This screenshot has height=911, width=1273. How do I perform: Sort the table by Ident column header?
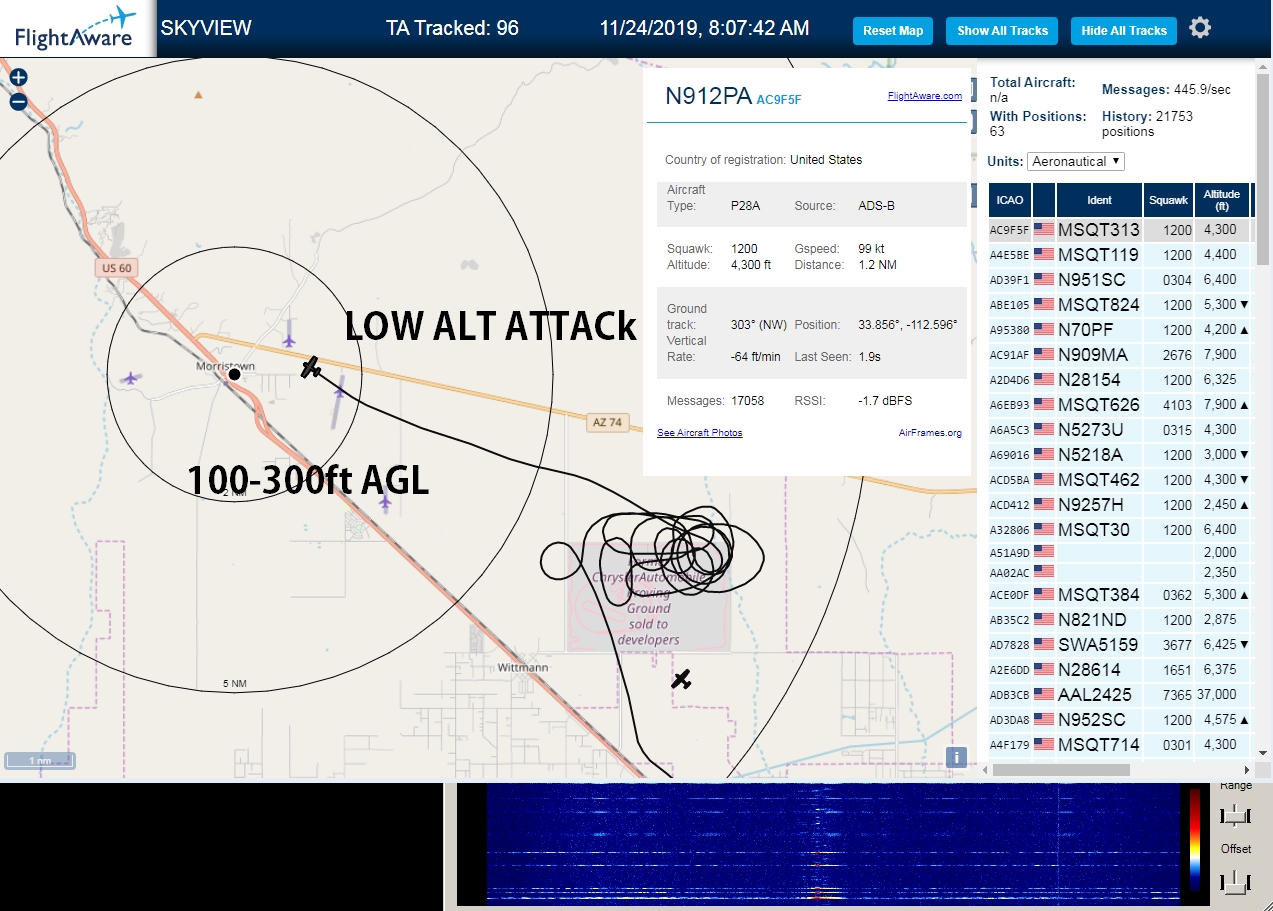click(1100, 200)
